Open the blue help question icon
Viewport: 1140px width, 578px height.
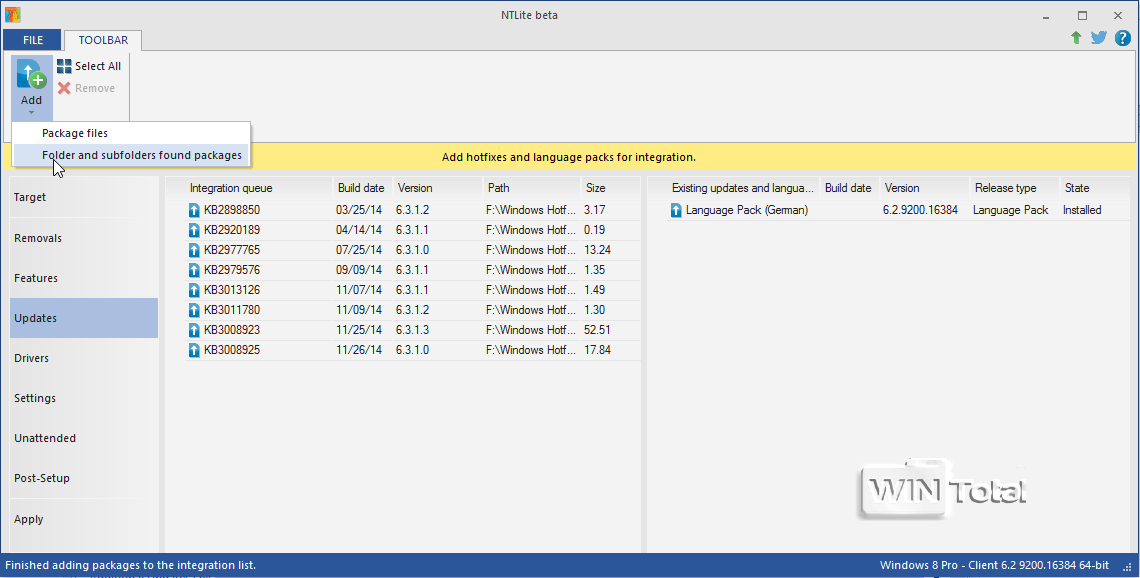click(x=1122, y=38)
